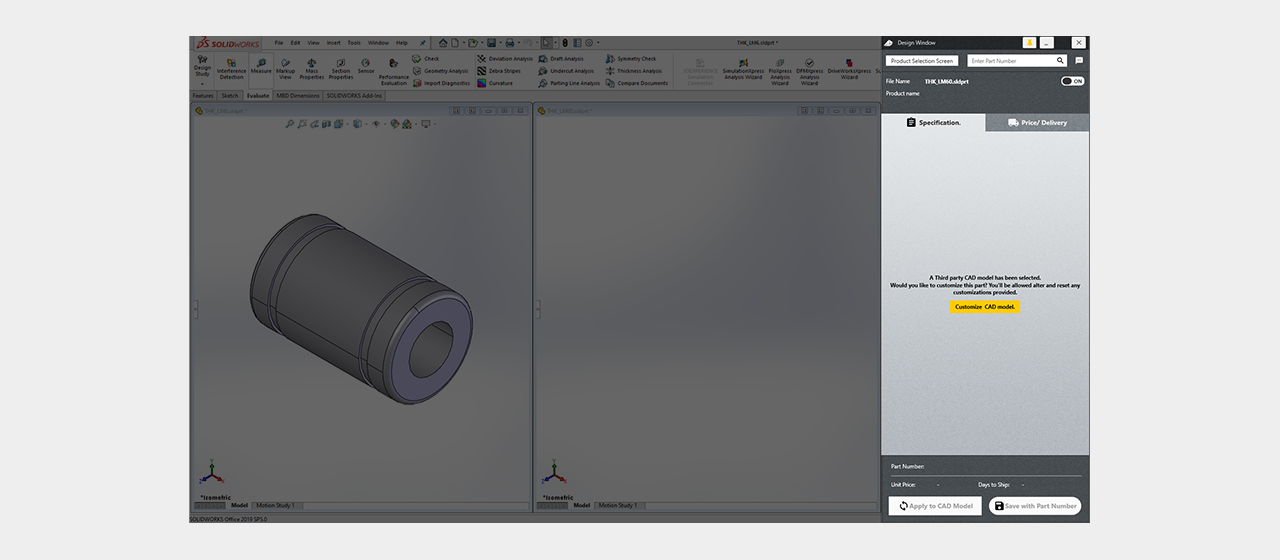This screenshot has width=1280, height=560.
Task: Click the Customize CAD model button
Action: click(985, 307)
